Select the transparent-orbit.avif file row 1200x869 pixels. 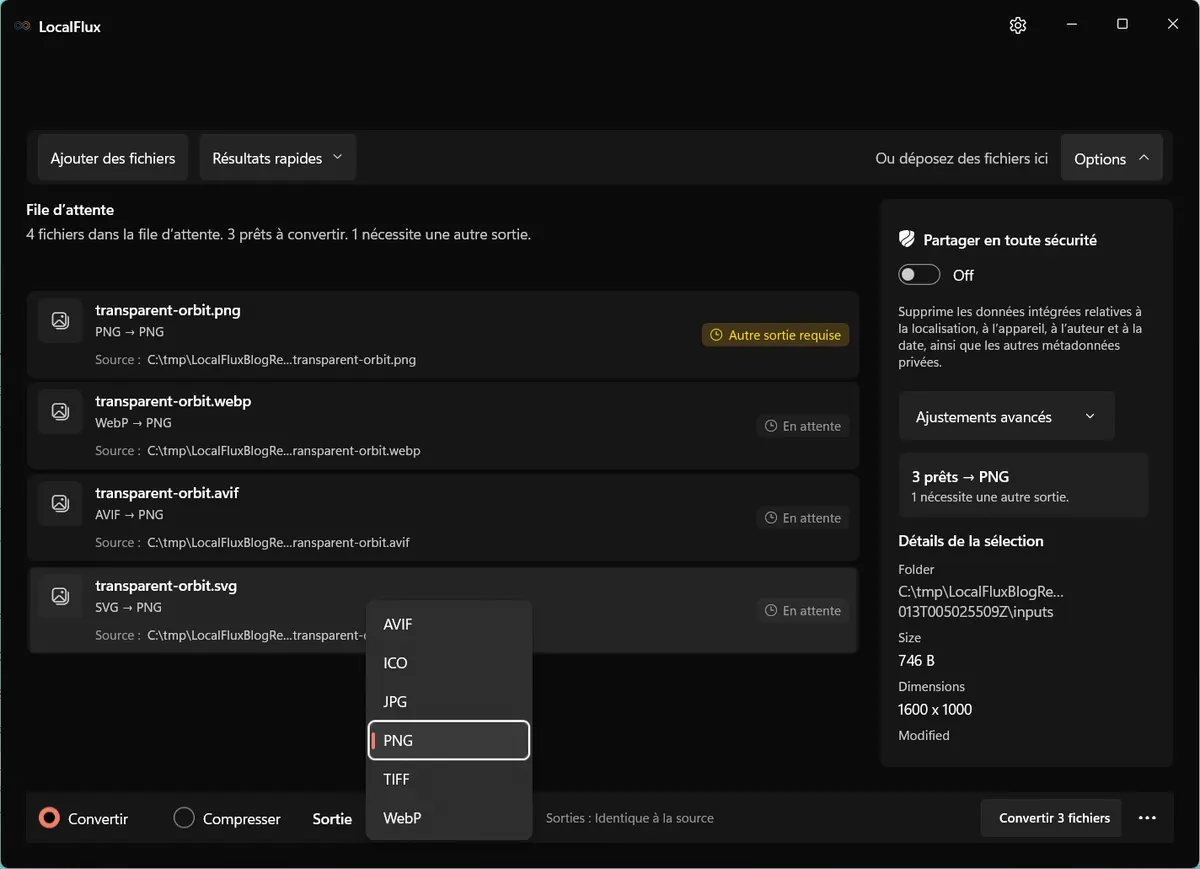pyautogui.click(x=443, y=518)
